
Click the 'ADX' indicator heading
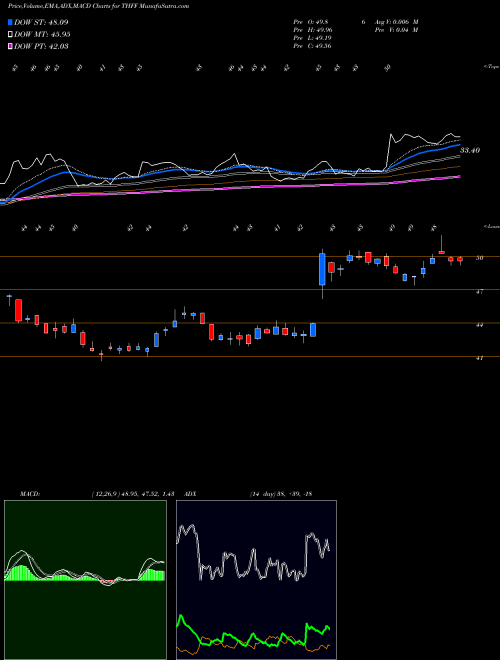[191, 494]
